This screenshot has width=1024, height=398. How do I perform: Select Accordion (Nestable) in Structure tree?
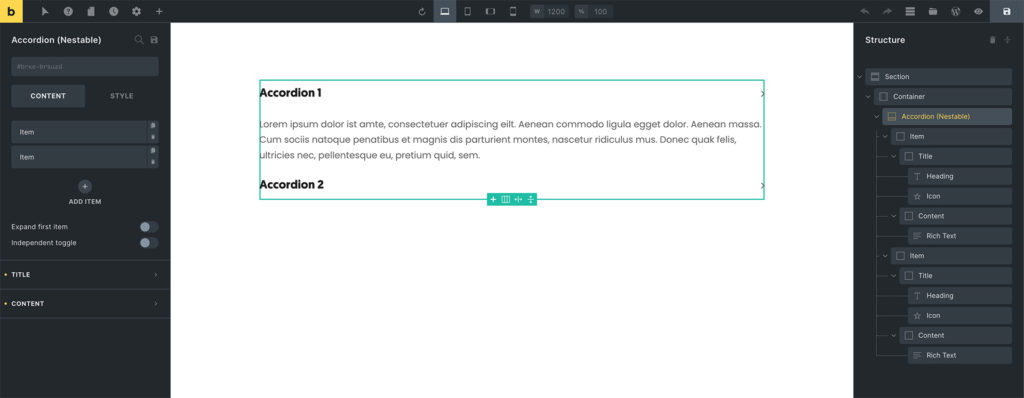[947, 117]
